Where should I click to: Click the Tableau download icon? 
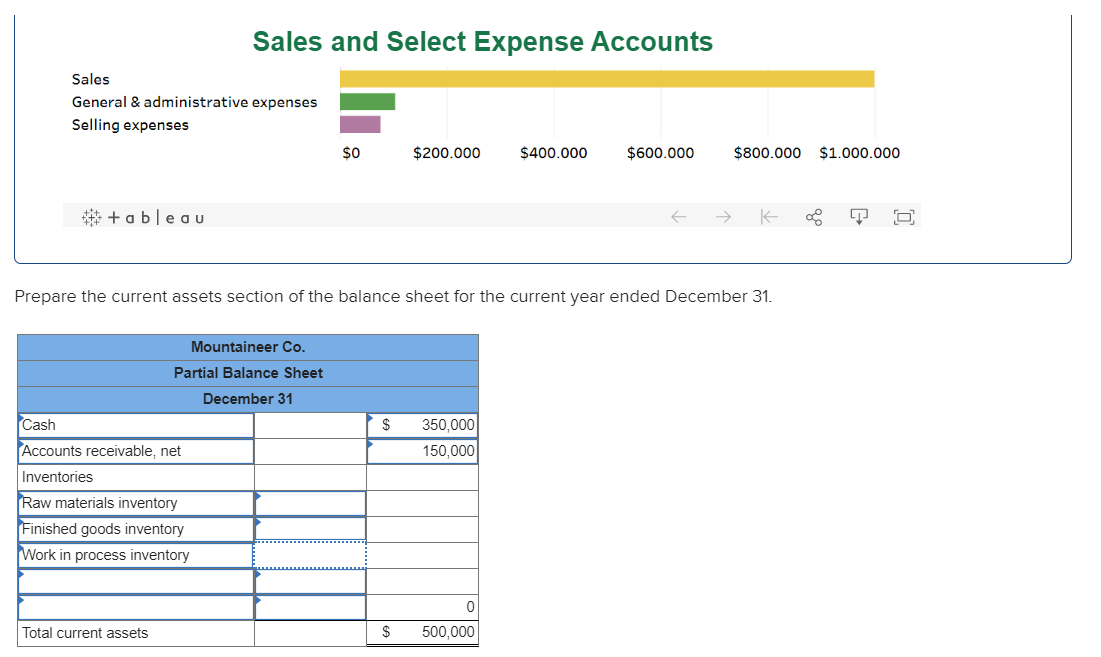point(859,217)
